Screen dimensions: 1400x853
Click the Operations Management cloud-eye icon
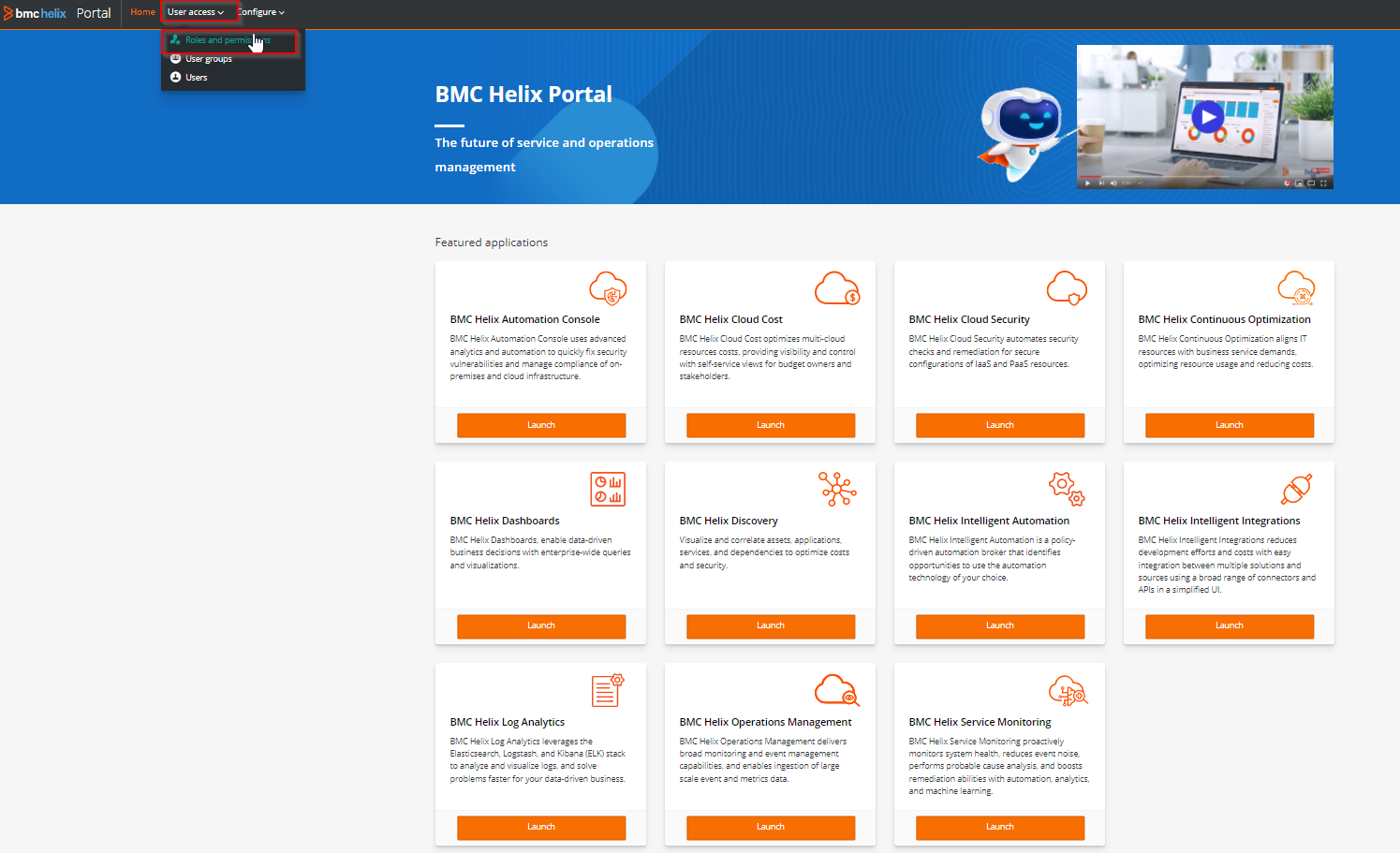[837, 690]
